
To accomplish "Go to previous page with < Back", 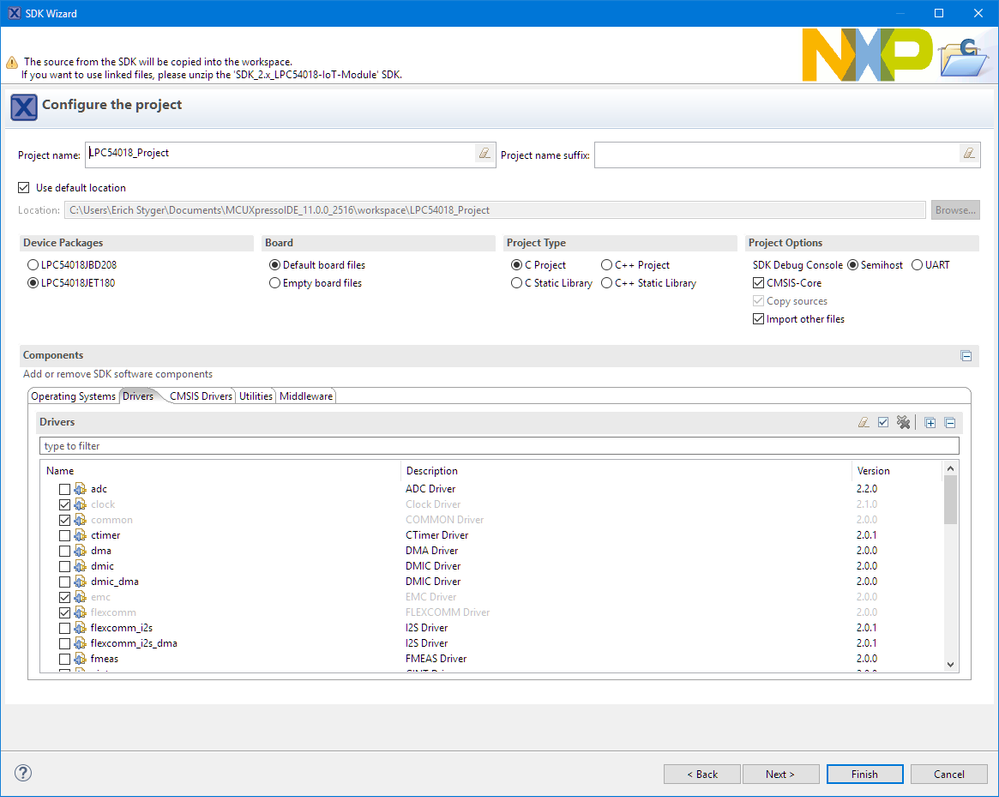I will coord(702,774).
